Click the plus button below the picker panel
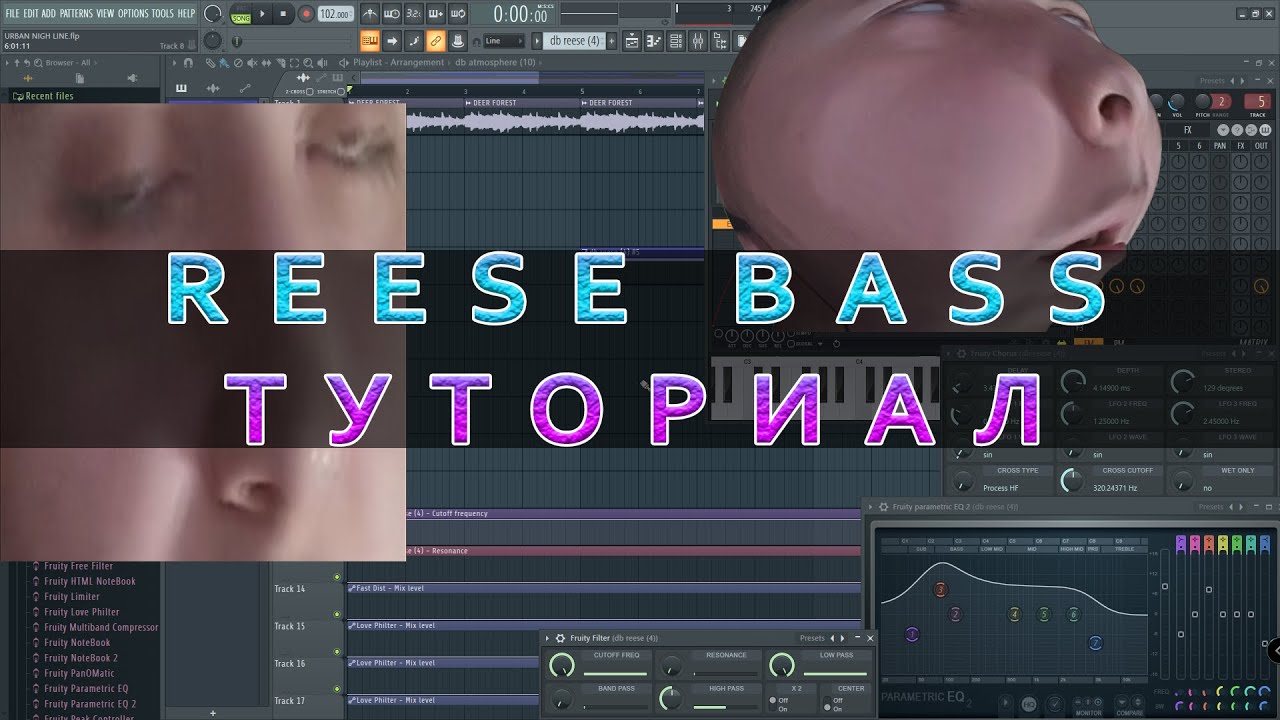This screenshot has height=720, width=1280. point(212,713)
